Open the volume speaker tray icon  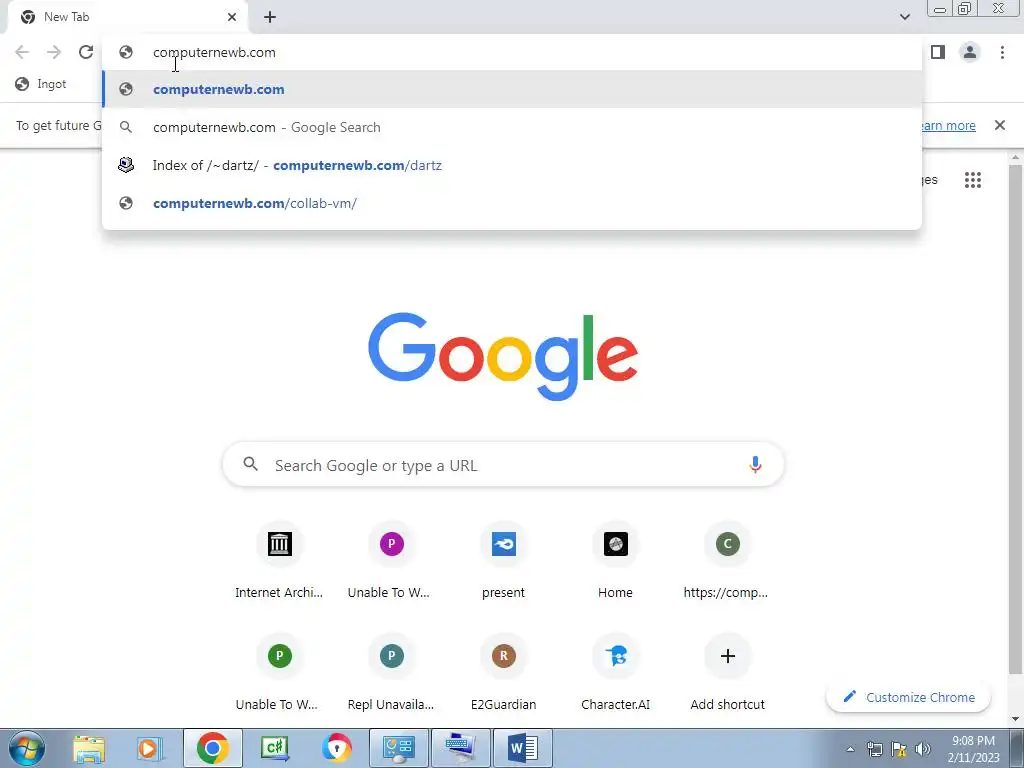pos(923,749)
